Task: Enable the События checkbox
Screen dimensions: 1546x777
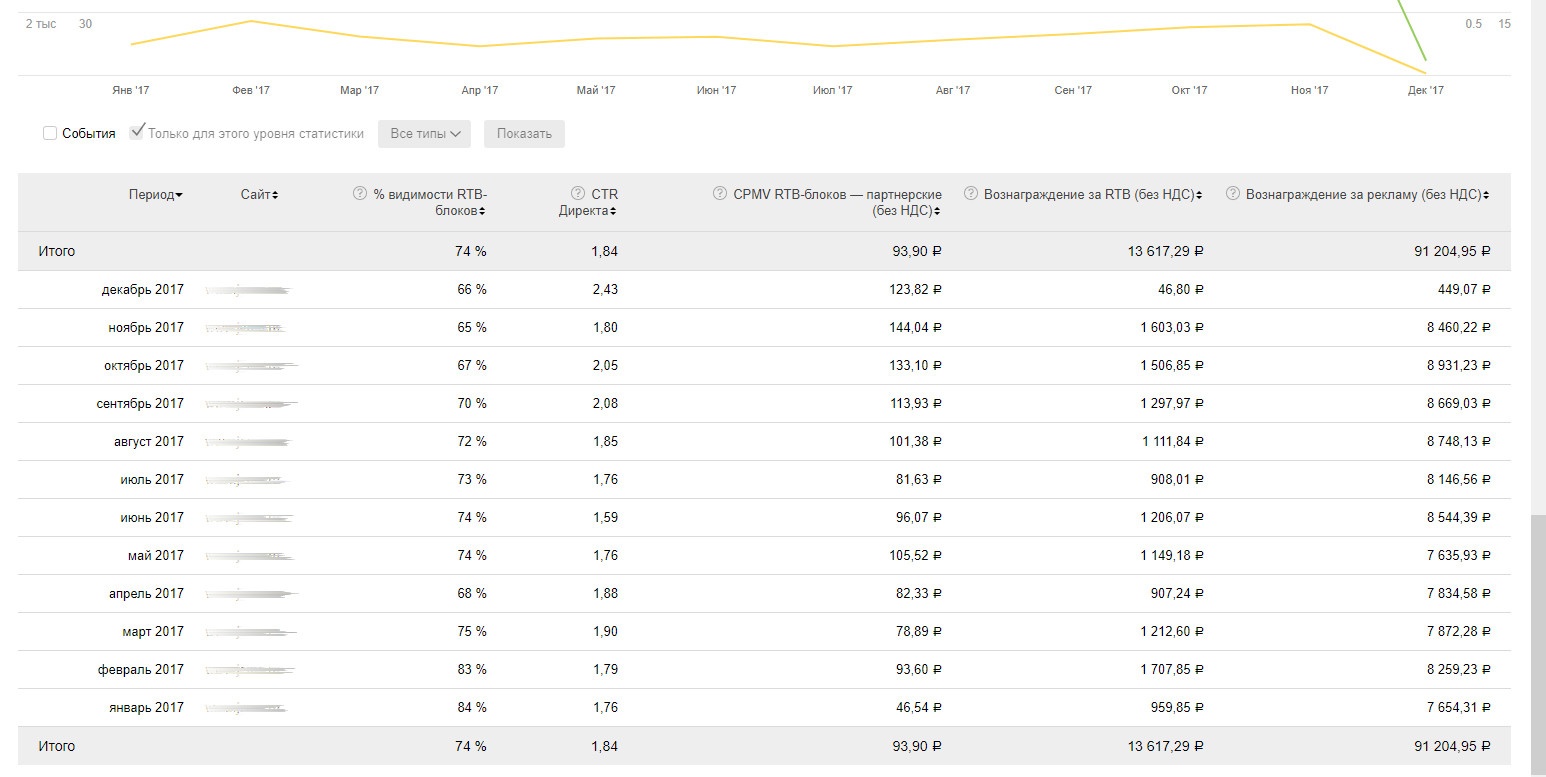Action: pos(50,133)
